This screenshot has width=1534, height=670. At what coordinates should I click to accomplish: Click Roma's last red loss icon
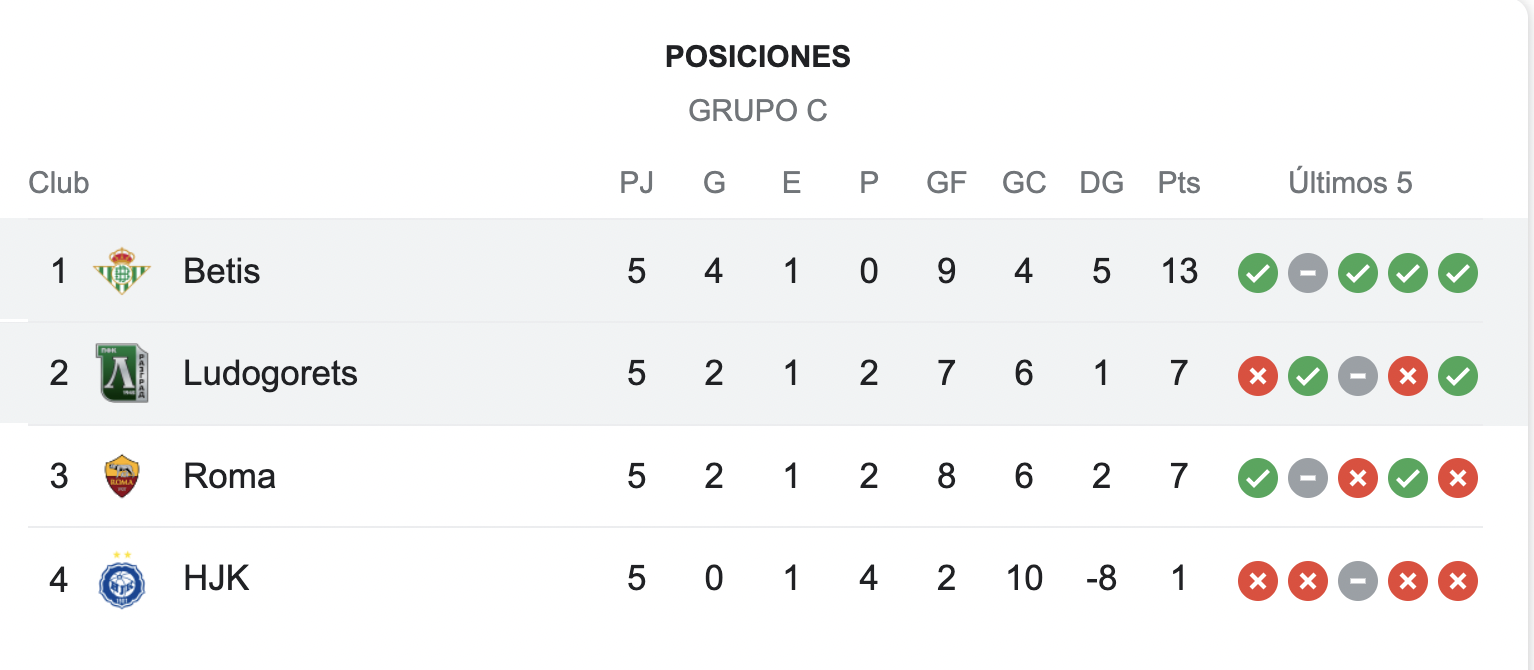tap(1458, 478)
